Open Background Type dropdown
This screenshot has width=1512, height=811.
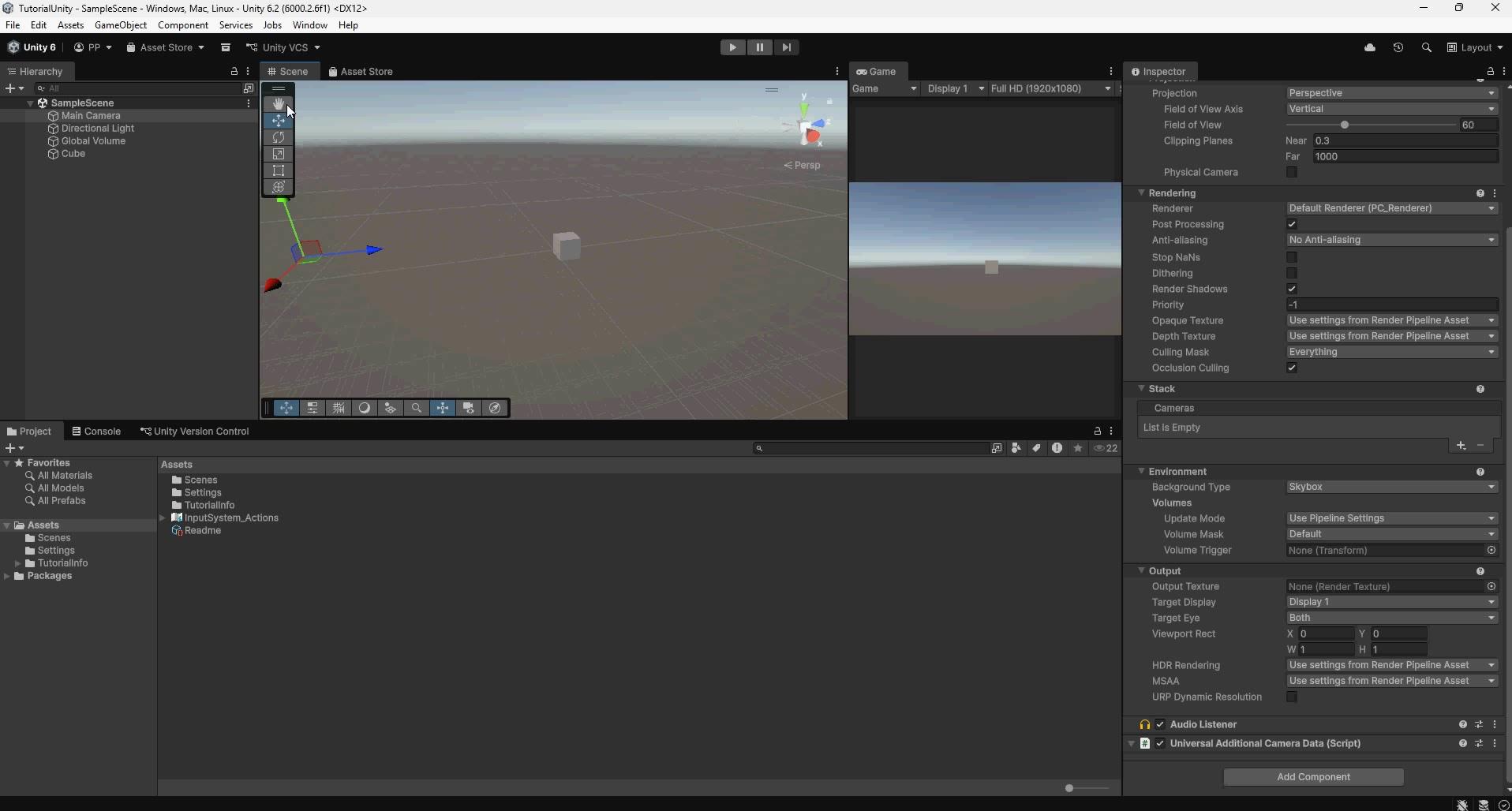pos(1392,487)
